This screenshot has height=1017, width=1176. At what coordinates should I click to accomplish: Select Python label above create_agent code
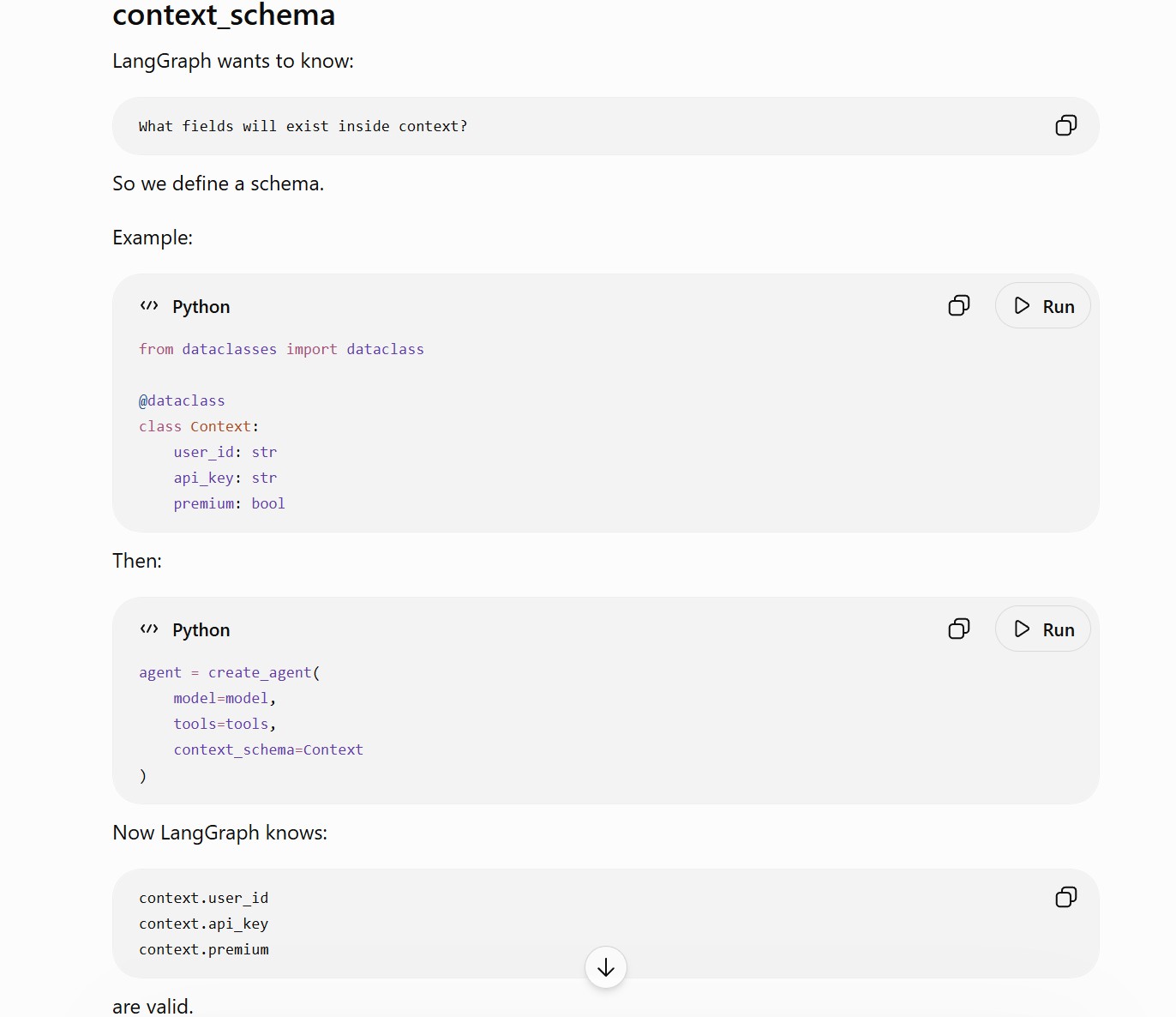(x=201, y=630)
